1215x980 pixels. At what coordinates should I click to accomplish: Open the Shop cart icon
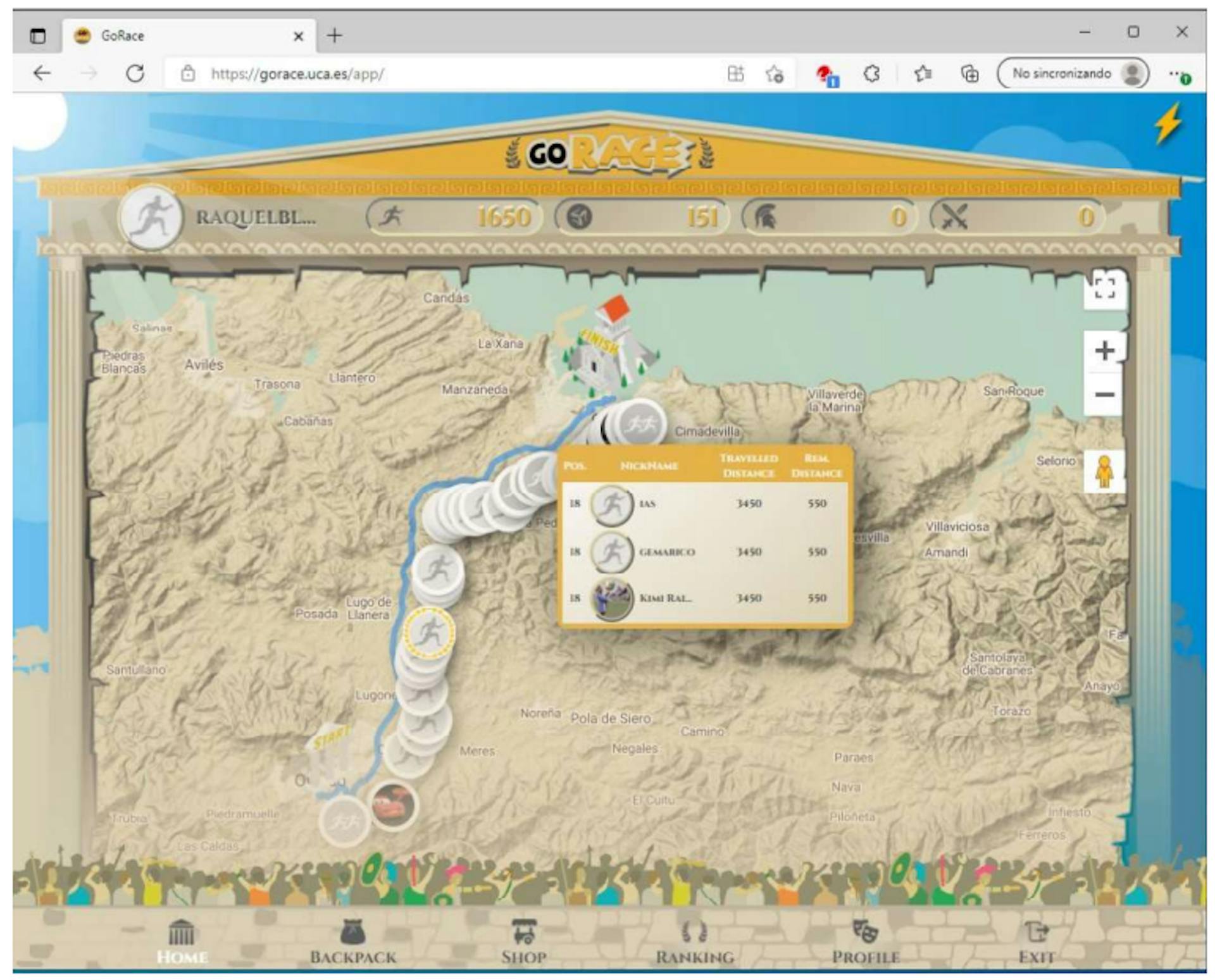523,931
